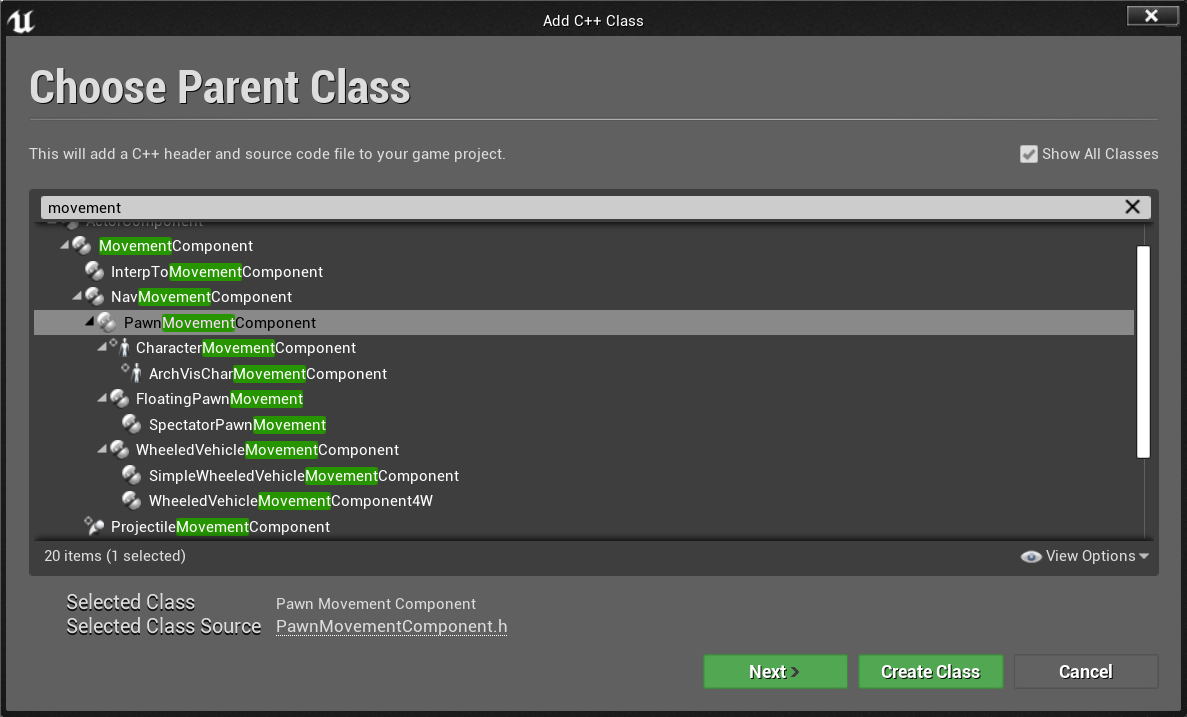Clear the movement search text
The image size is (1187, 717).
point(1132,207)
